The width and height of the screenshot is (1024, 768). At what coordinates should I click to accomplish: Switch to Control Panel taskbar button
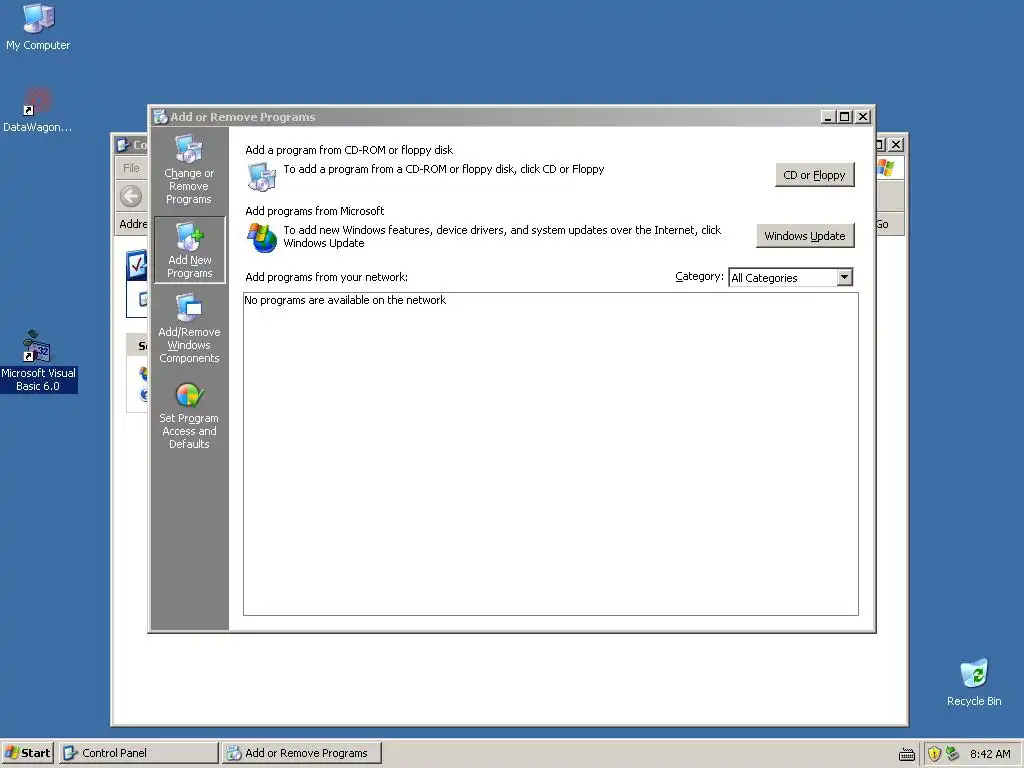(139, 753)
